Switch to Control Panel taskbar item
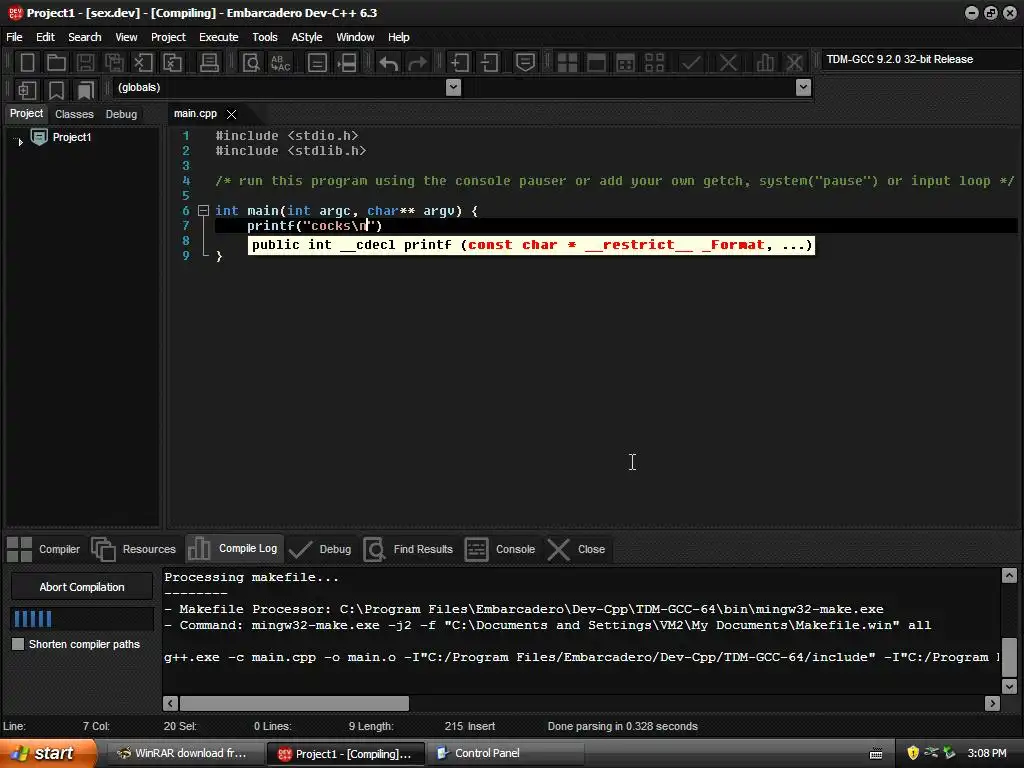Screen dimensions: 1024x768 [x=505, y=754]
